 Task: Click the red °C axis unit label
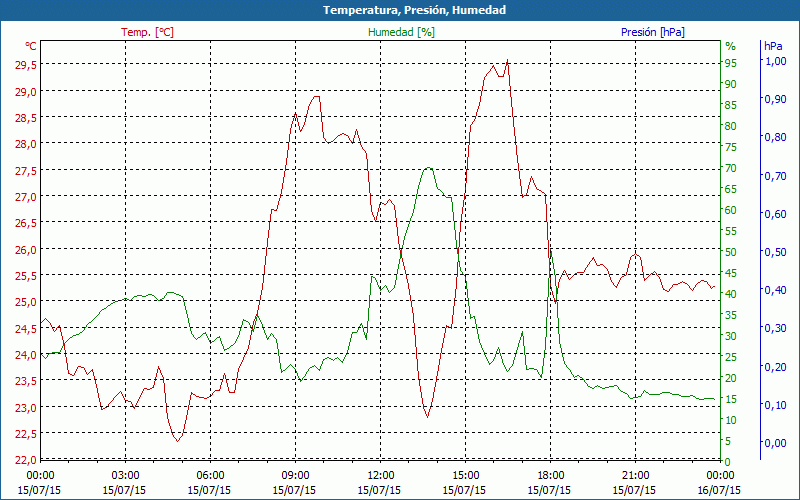(x=31, y=46)
